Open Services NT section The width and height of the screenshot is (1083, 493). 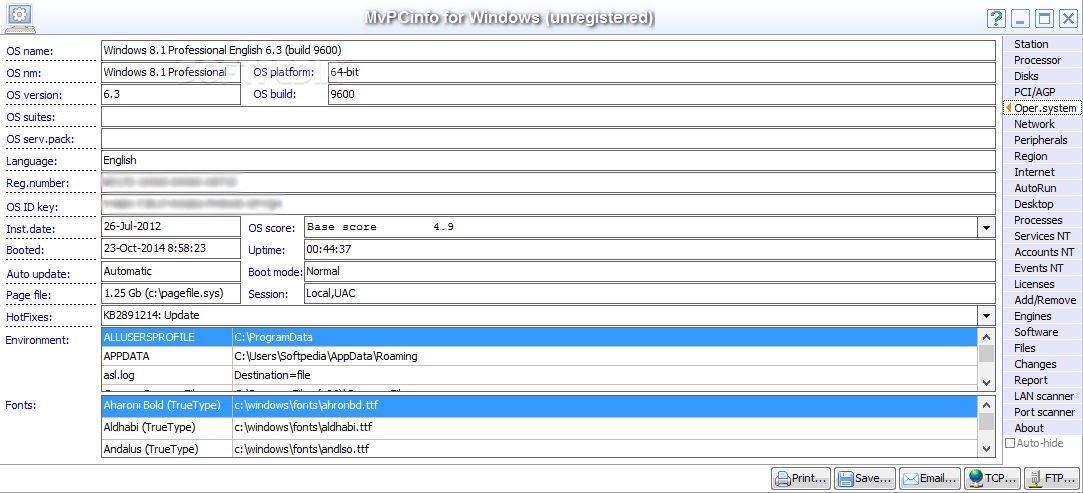click(1041, 236)
